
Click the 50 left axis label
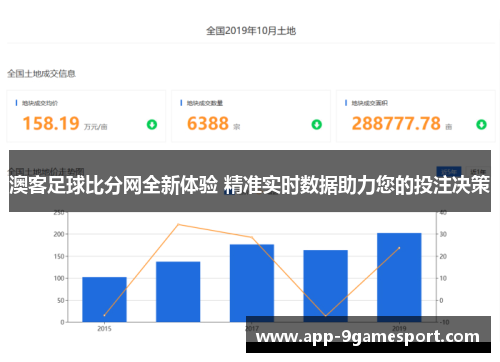coord(60,300)
